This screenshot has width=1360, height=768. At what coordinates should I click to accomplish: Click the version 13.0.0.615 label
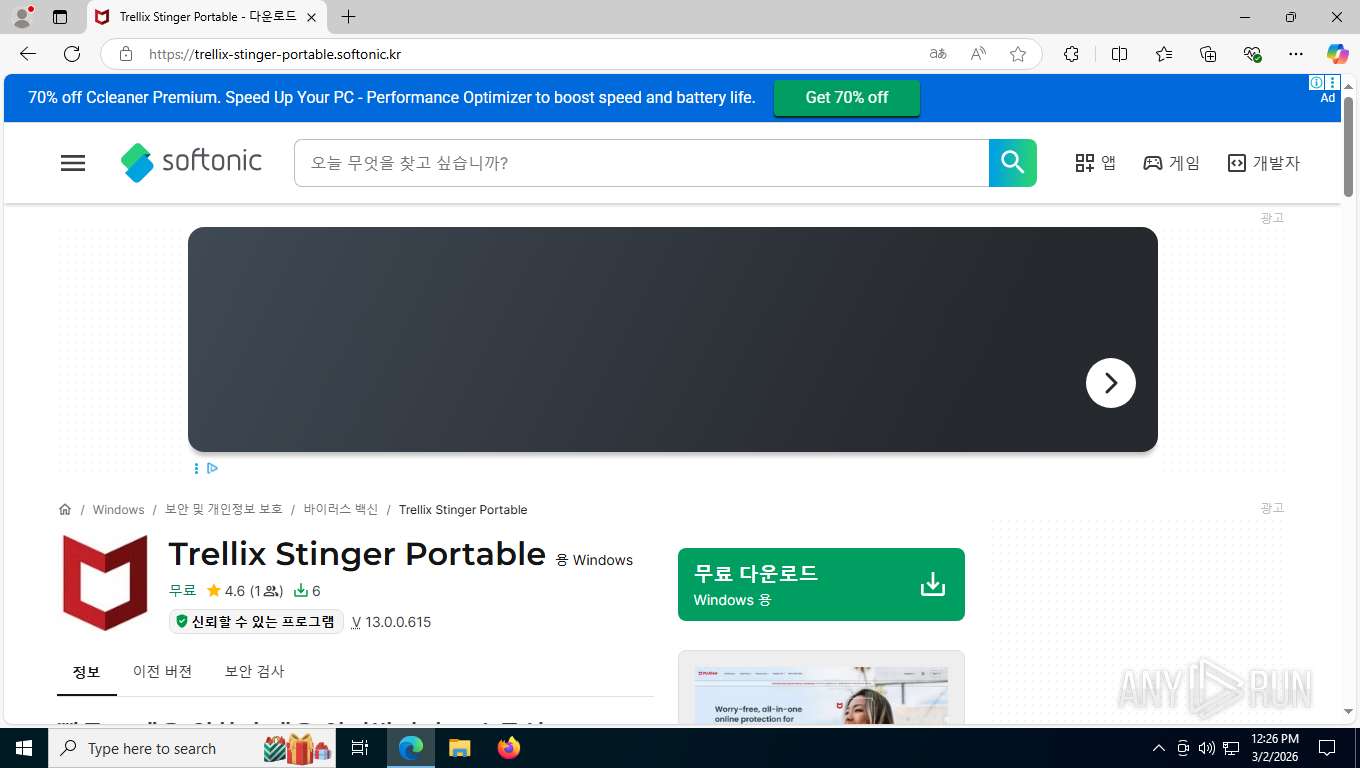(x=391, y=622)
